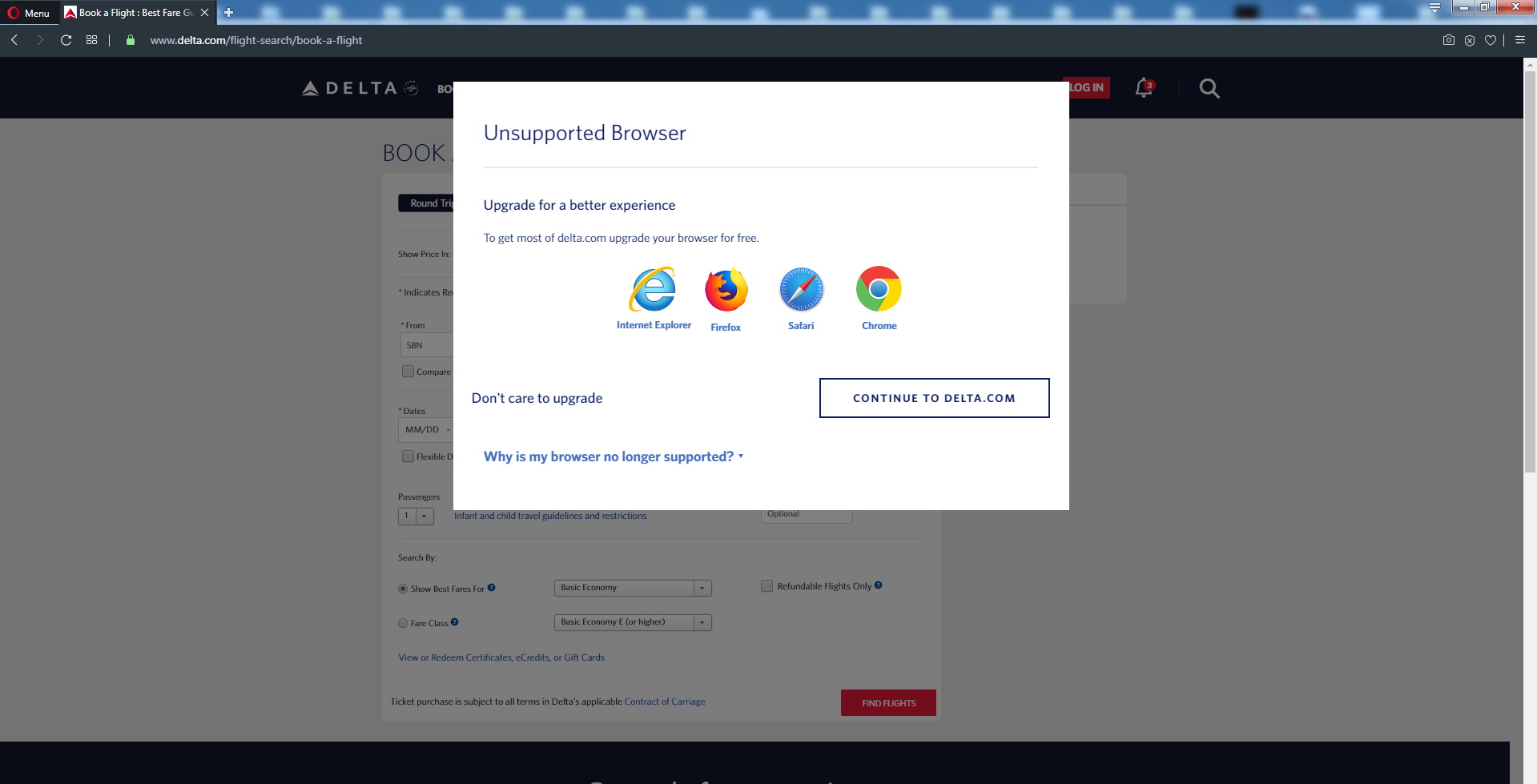
Task: Open help icon next to Refundable Flights Only
Action: point(879,585)
